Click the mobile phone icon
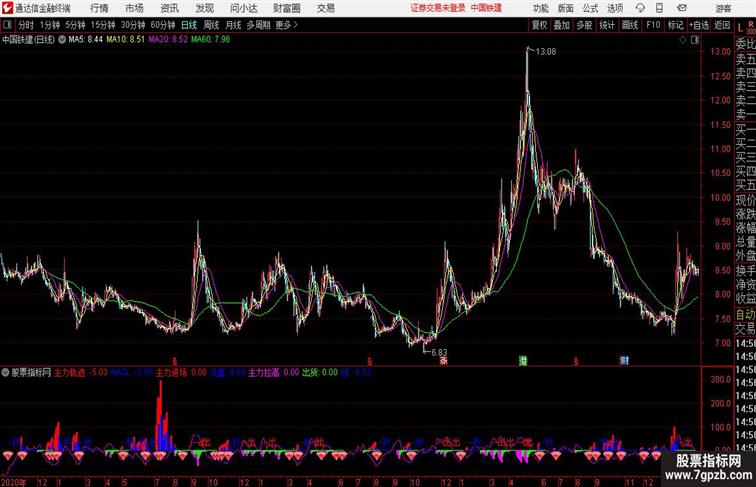 (659, 8)
